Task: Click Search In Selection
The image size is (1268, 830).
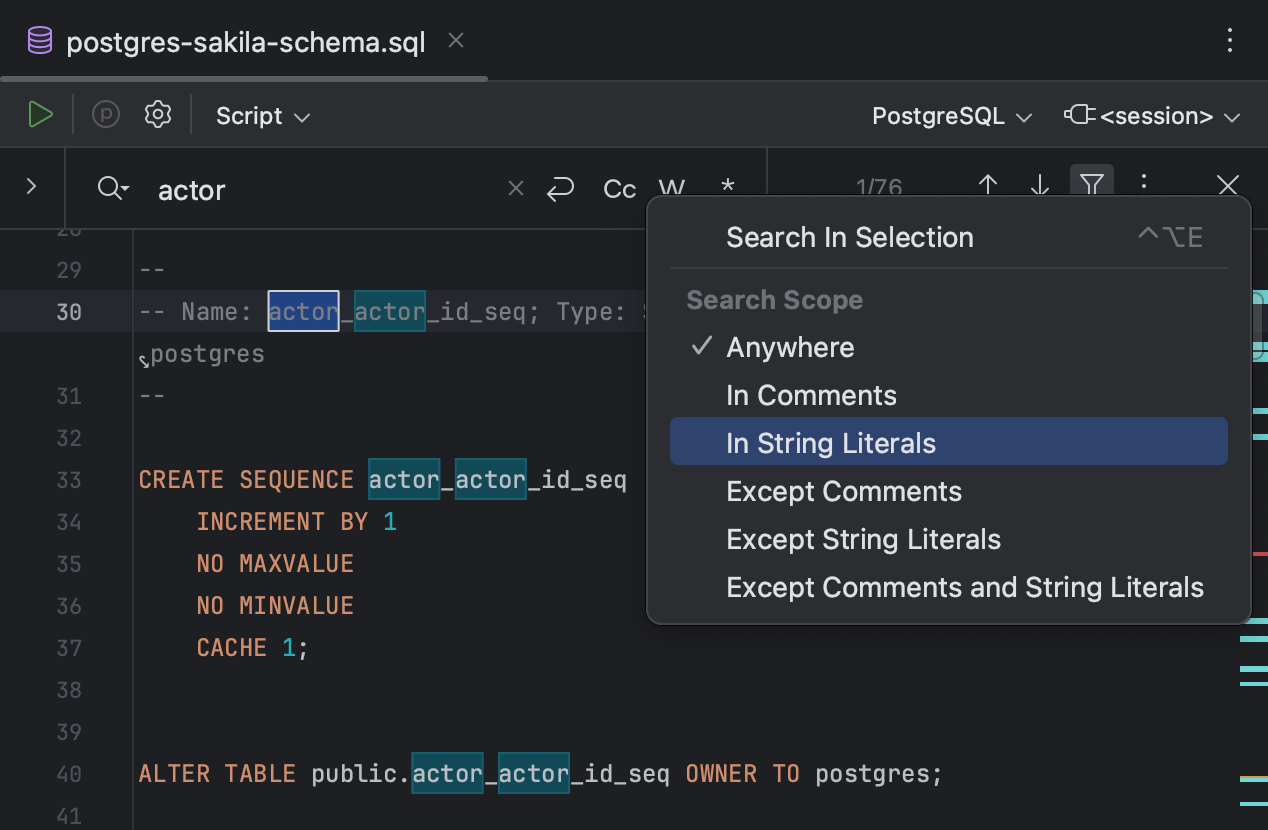Action: 849,237
